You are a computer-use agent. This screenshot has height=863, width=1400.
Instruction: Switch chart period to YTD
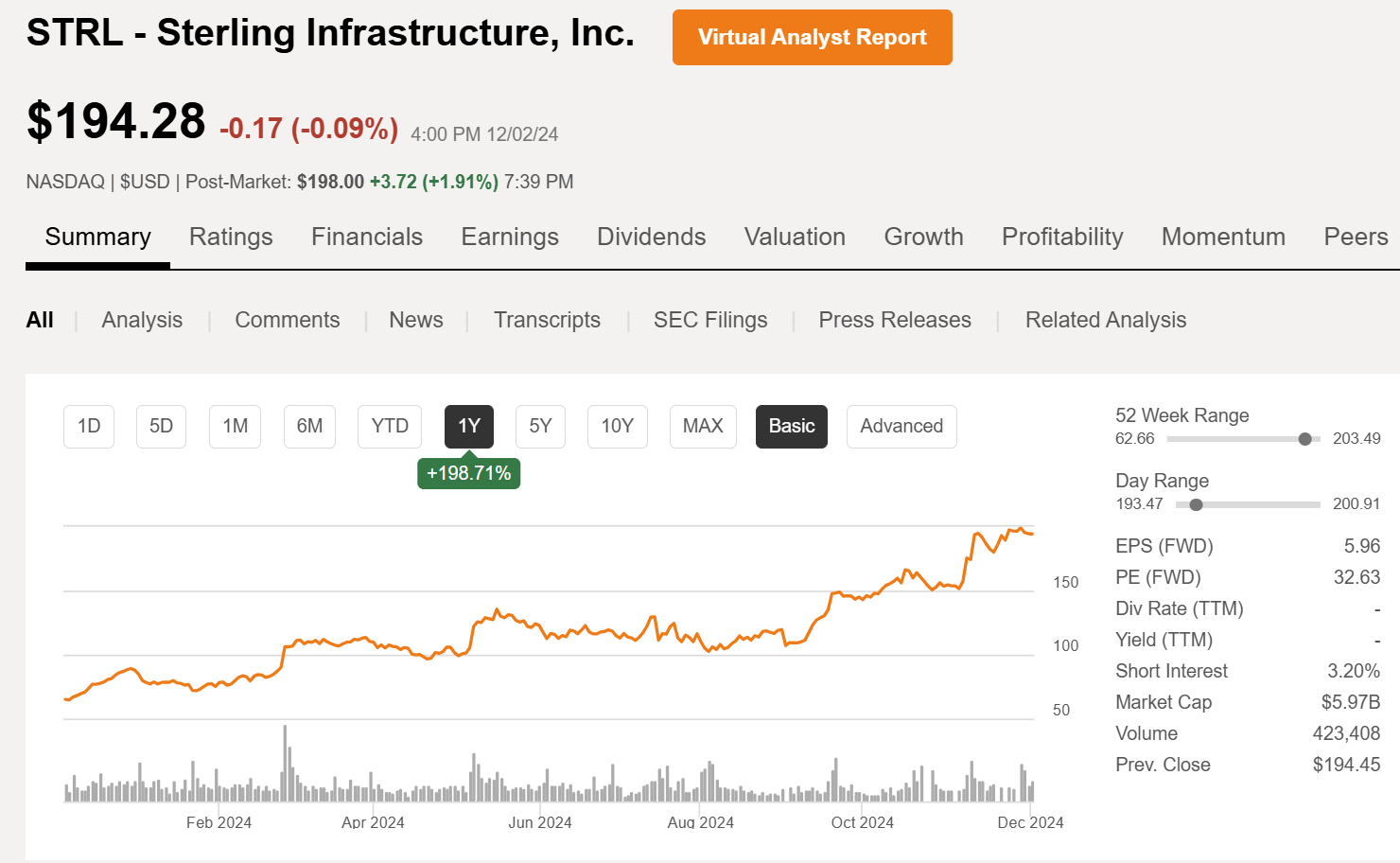(390, 426)
